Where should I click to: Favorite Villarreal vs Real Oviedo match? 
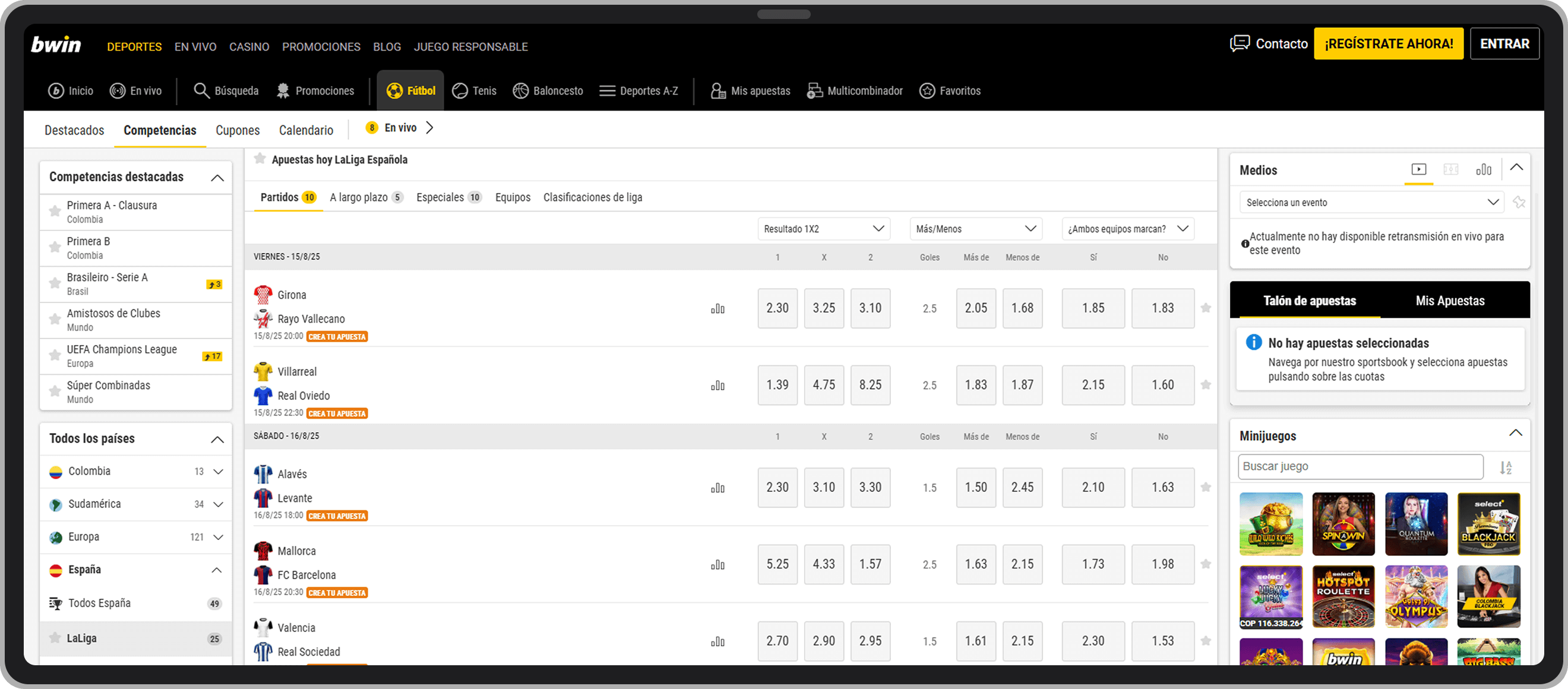tap(1205, 385)
